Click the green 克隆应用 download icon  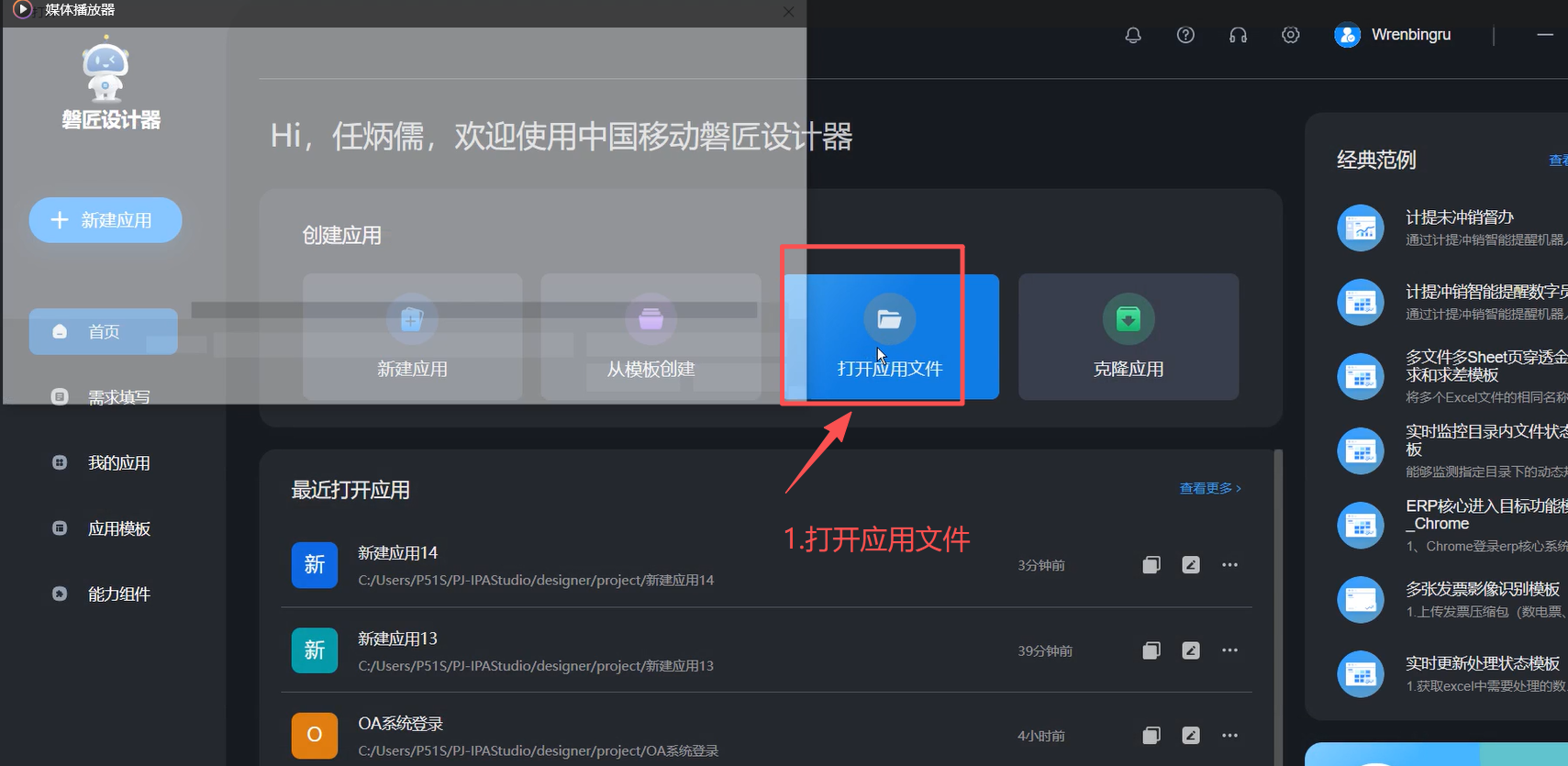1129,318
